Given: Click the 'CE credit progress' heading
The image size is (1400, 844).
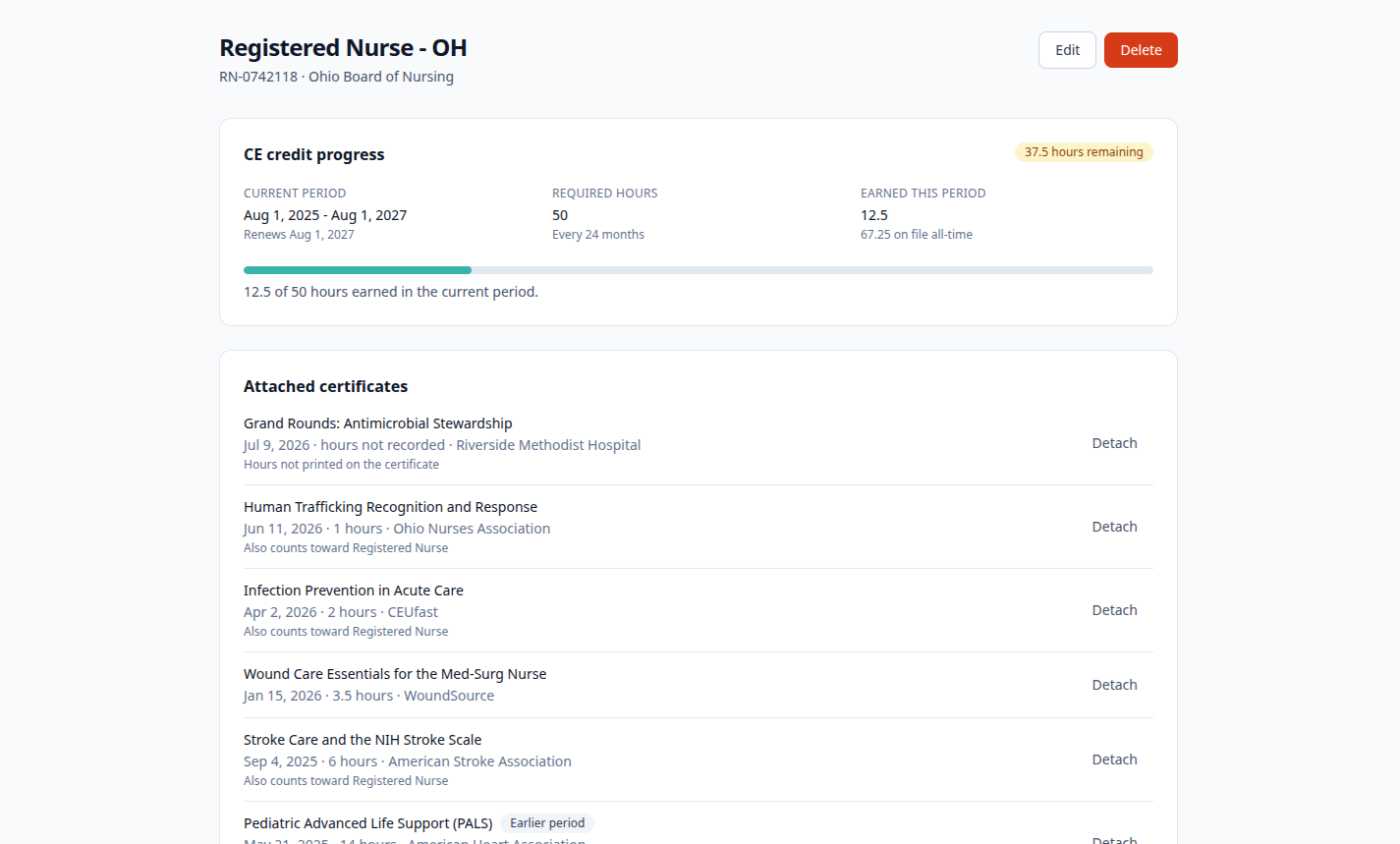Looking at the screenshot, I should pos(314,154).
